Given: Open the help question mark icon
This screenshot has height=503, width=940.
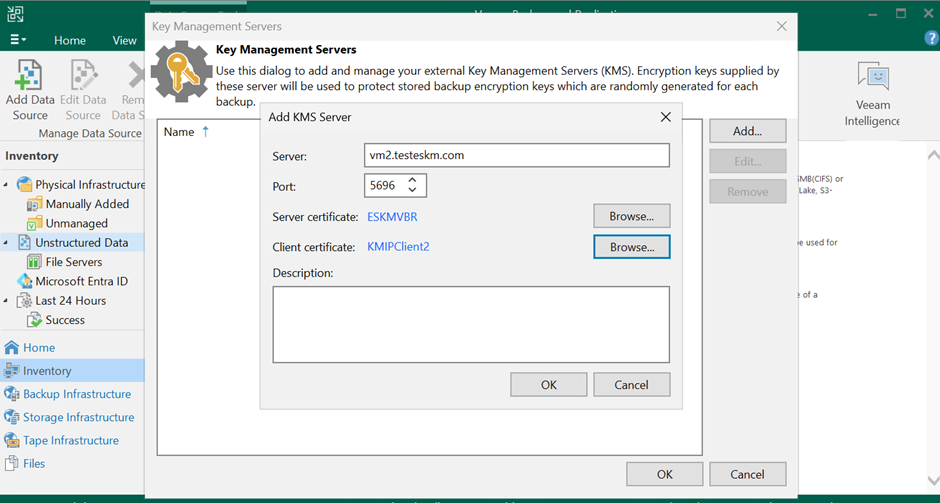Looking at the screenshot, I should point(930,39).
